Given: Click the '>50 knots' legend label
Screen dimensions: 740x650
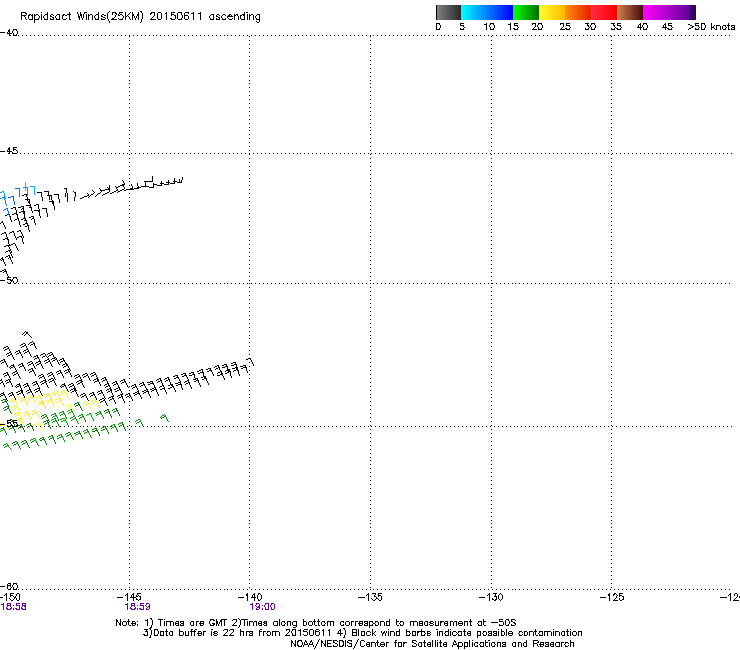Looking at the screenshot, I should (711, 27).
